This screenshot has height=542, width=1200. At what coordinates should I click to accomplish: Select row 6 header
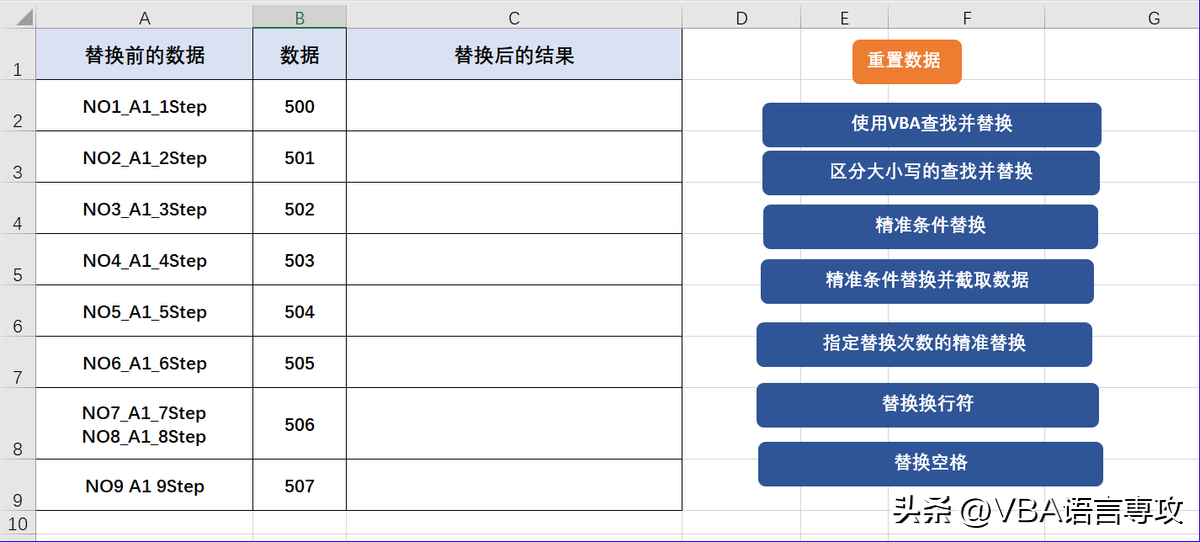point(18,311)
